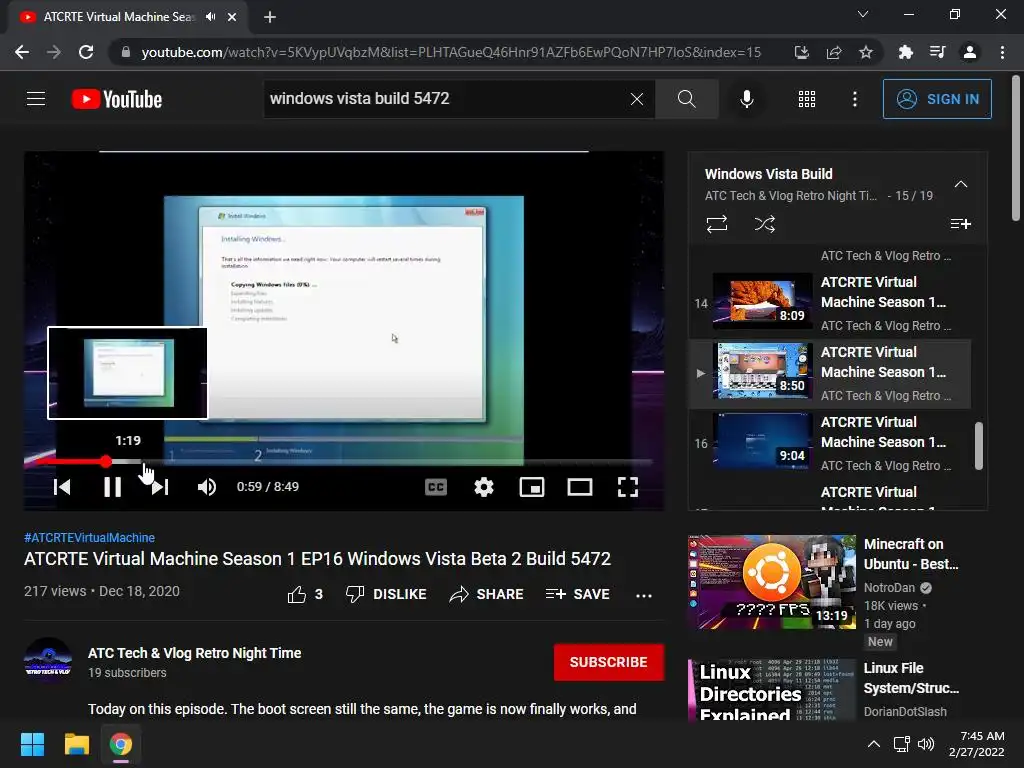This screenshot has height=768, width=1024.
Task: Show hidden system tray icons
Action: click(x=874, y=744)
